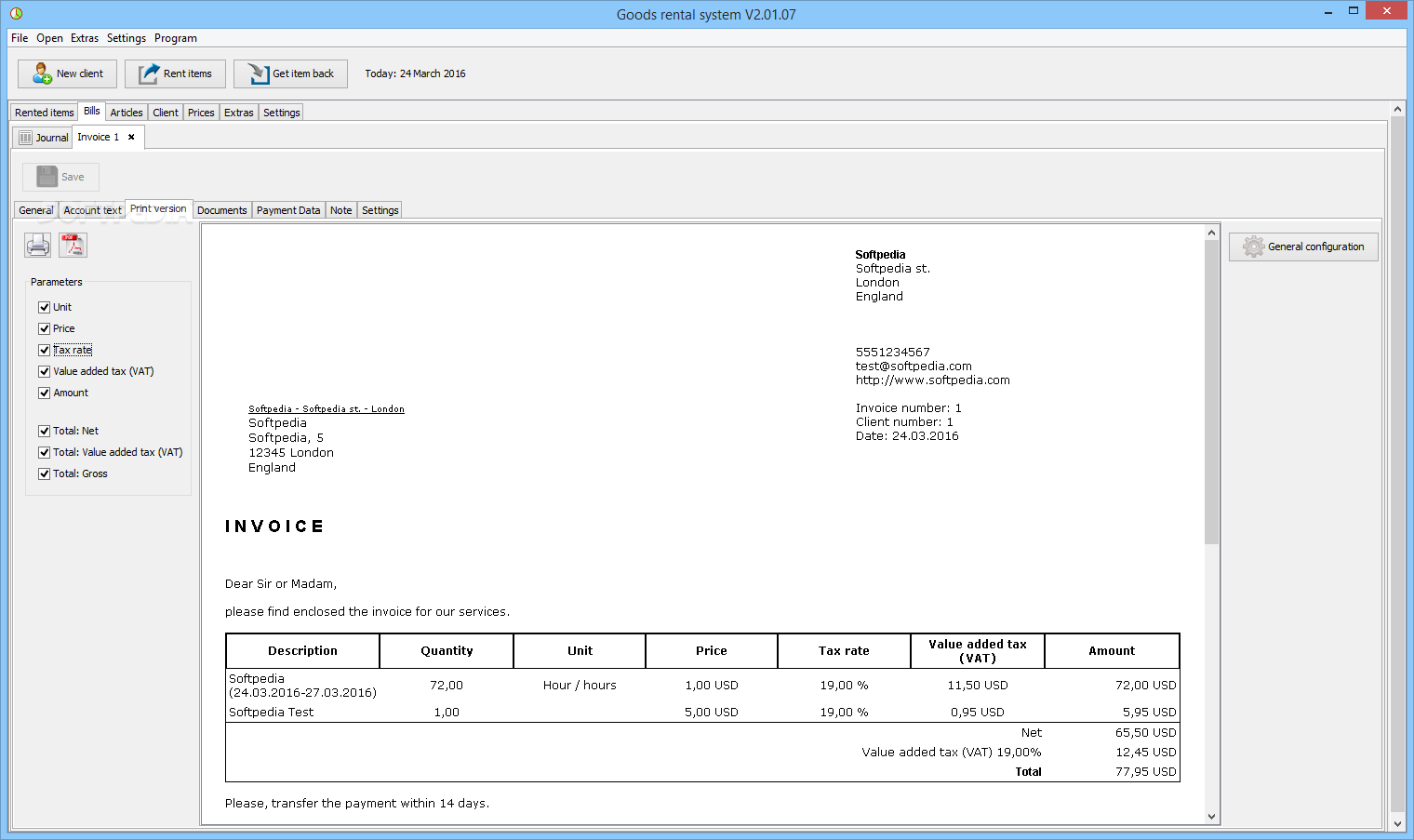Click the 77,95 USD total value
This screenshot has height=840, width=1414.
click(1146, 772)
